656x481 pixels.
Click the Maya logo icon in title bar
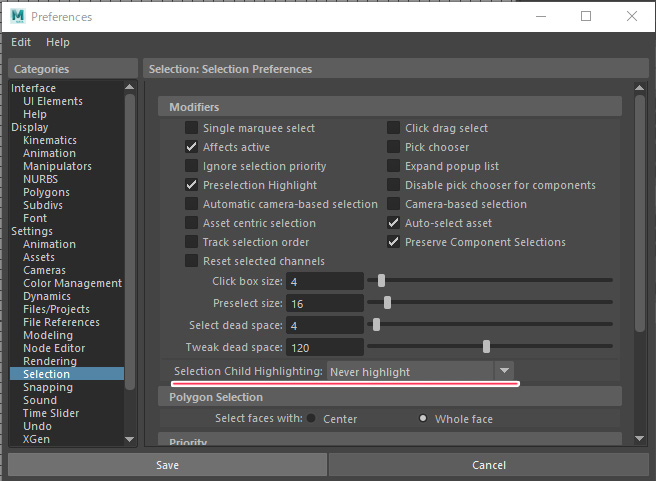coord(17,16)
